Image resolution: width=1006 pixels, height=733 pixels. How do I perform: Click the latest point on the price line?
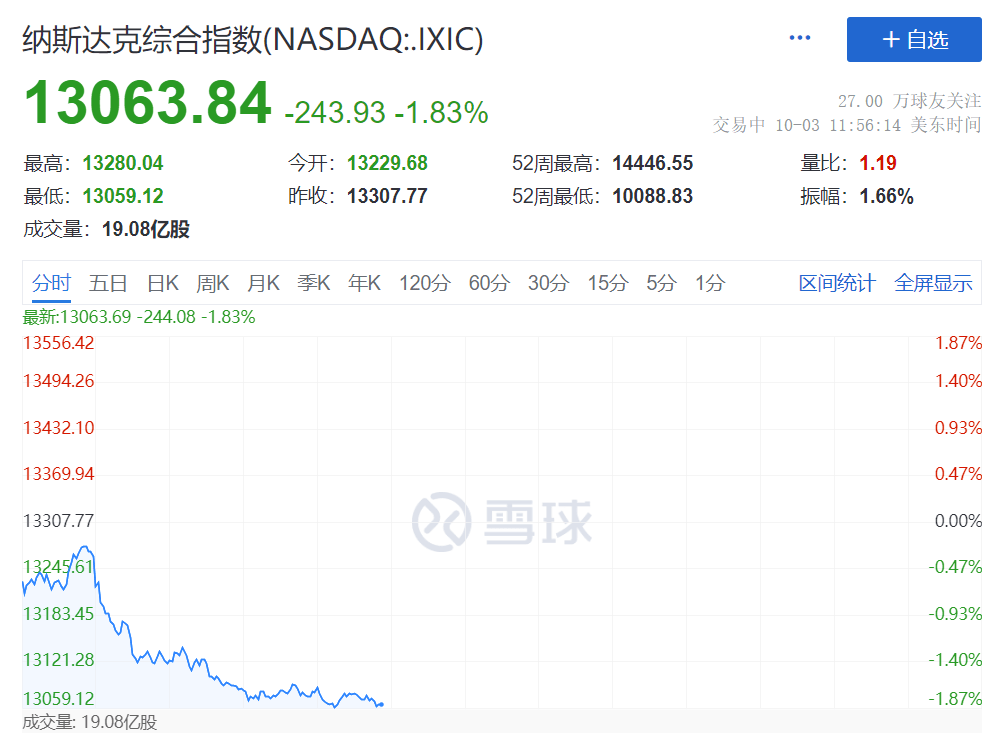(x=381, y=704)
